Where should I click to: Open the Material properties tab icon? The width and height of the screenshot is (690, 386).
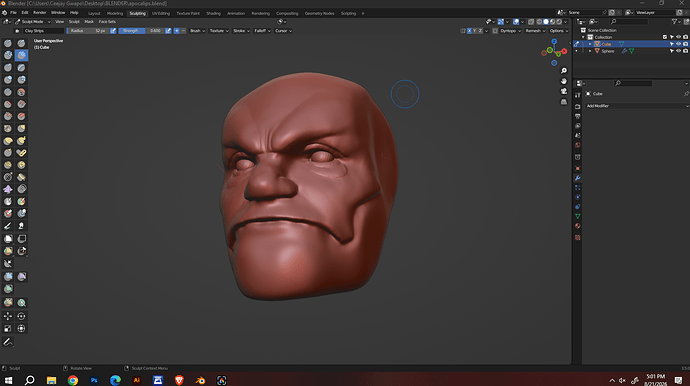click(x=578, y=226)
